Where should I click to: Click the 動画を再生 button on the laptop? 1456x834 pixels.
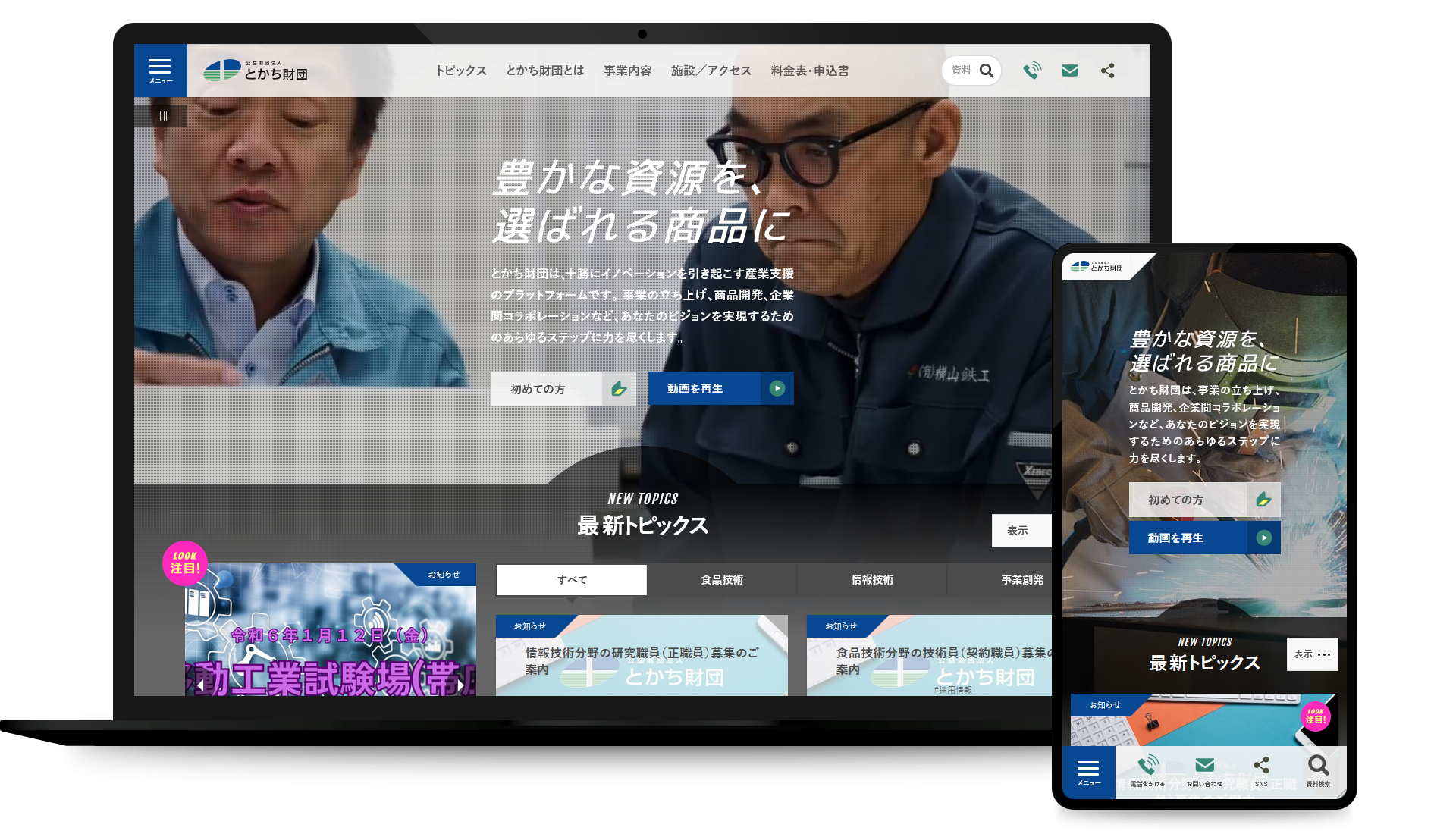pyautogui.click(x=720, y=388)
